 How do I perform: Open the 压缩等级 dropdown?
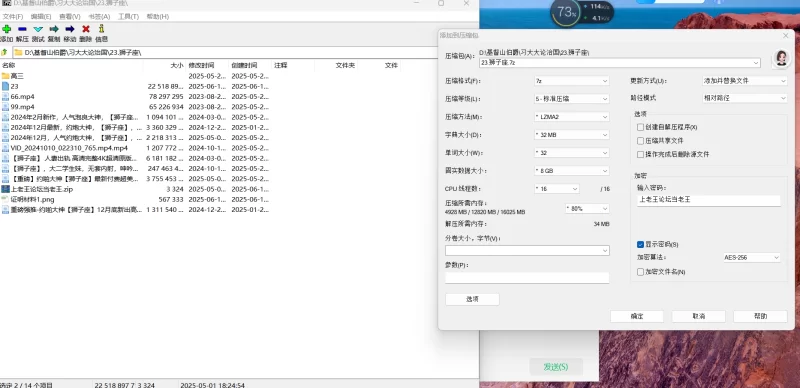point(571,99)
